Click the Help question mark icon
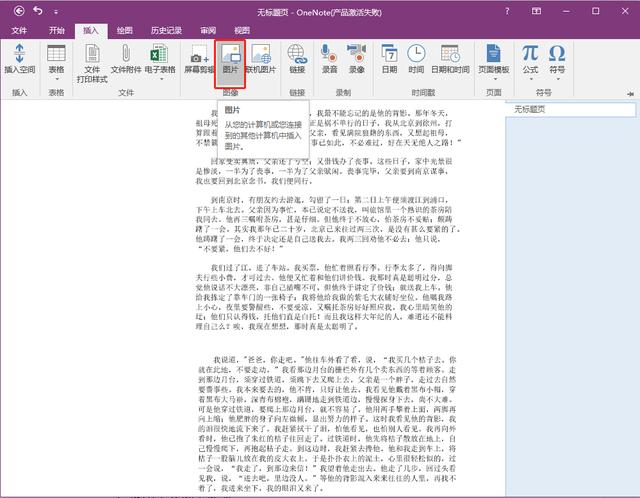Viewport: 640px width, 498px height. (x=507, y=11)
